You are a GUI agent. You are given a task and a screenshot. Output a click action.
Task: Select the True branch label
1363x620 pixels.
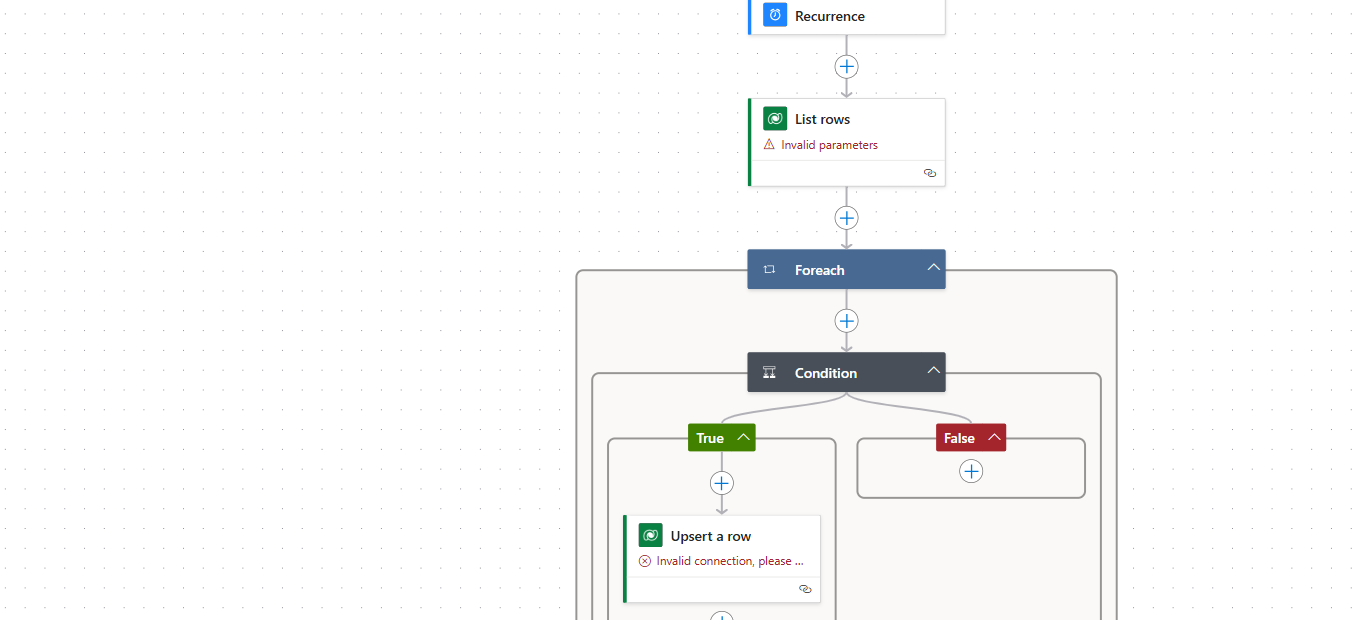[710, 438]
